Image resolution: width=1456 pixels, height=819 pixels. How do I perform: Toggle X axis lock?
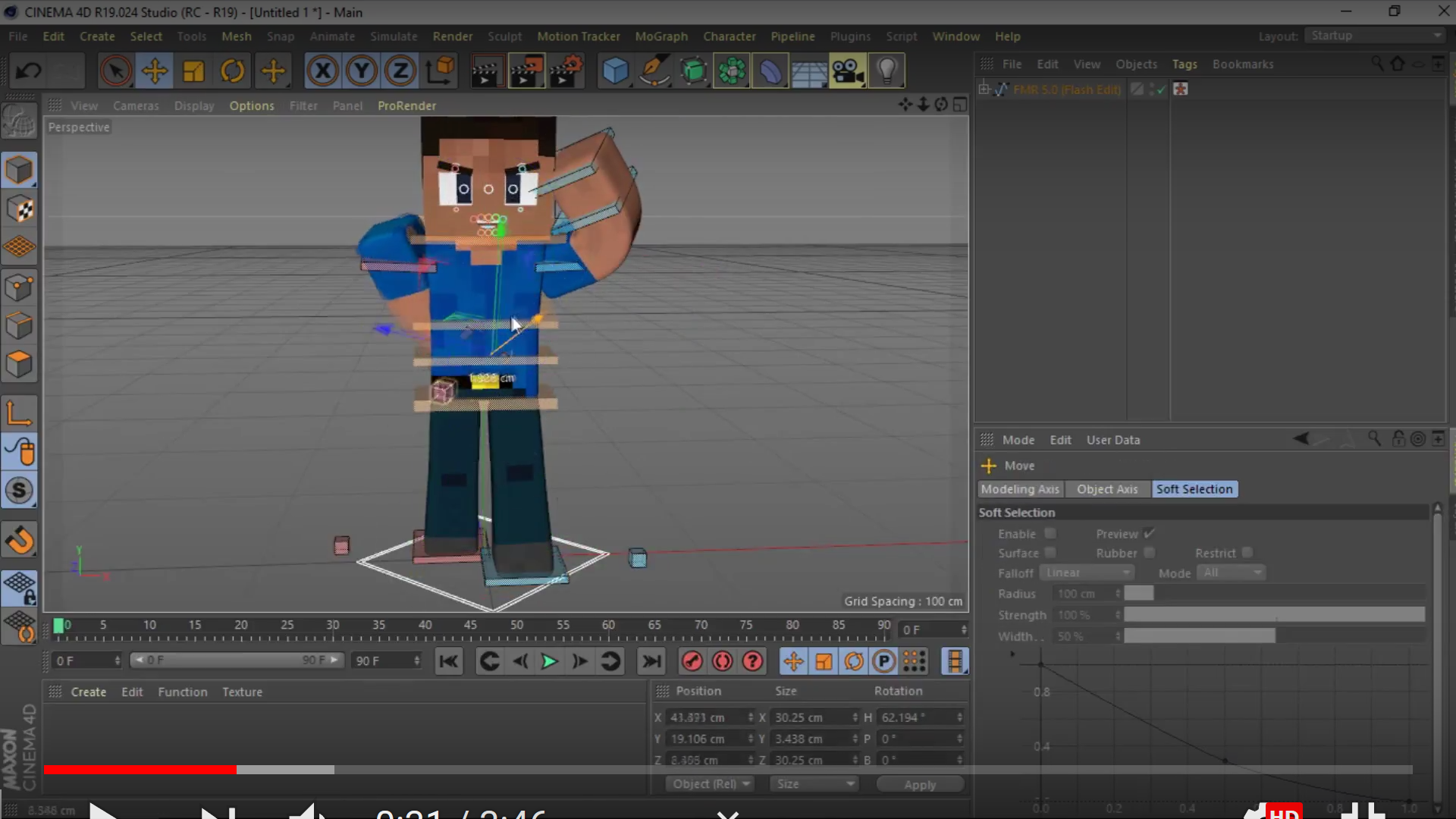[322, 71]
